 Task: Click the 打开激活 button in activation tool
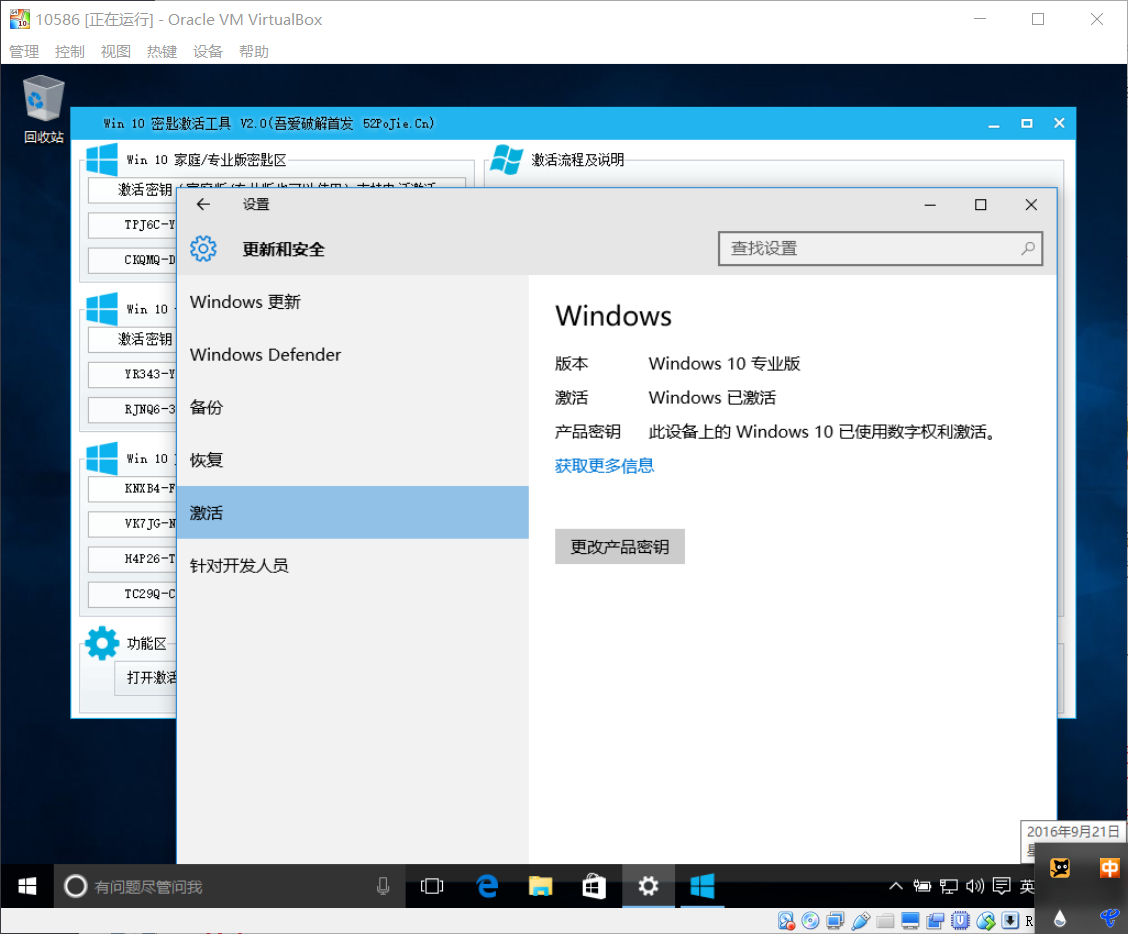click(x=146, y=678)
